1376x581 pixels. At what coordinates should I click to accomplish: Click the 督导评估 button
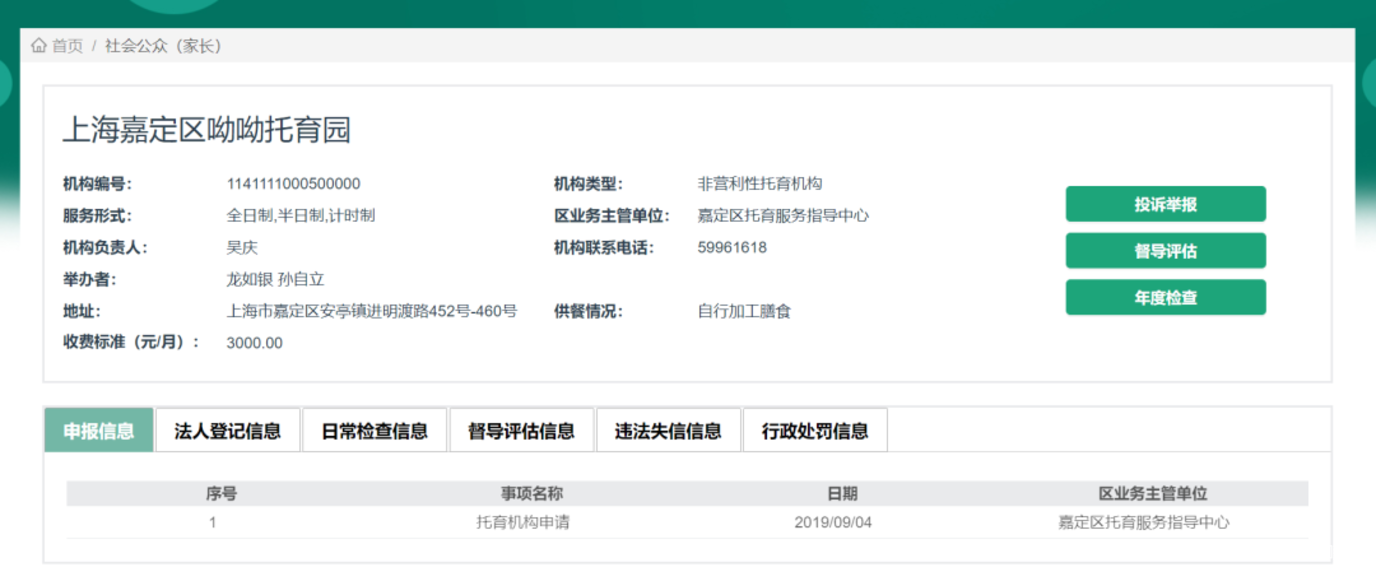(x=1166, y=251)
